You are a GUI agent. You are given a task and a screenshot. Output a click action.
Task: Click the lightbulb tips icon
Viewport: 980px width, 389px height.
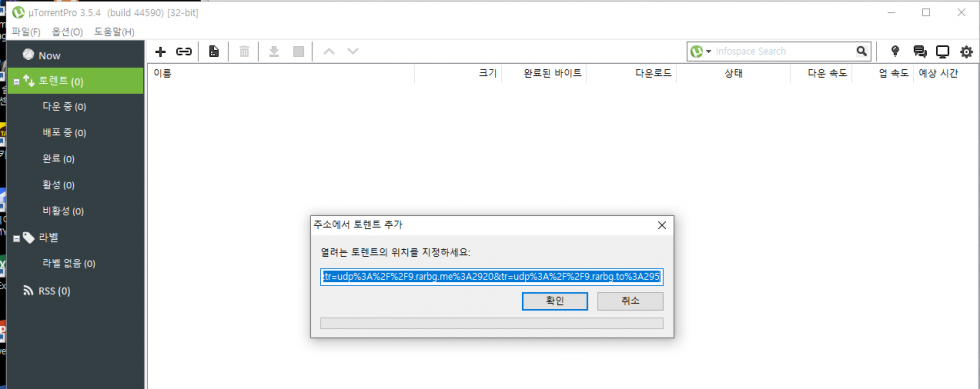coord(895,51)
